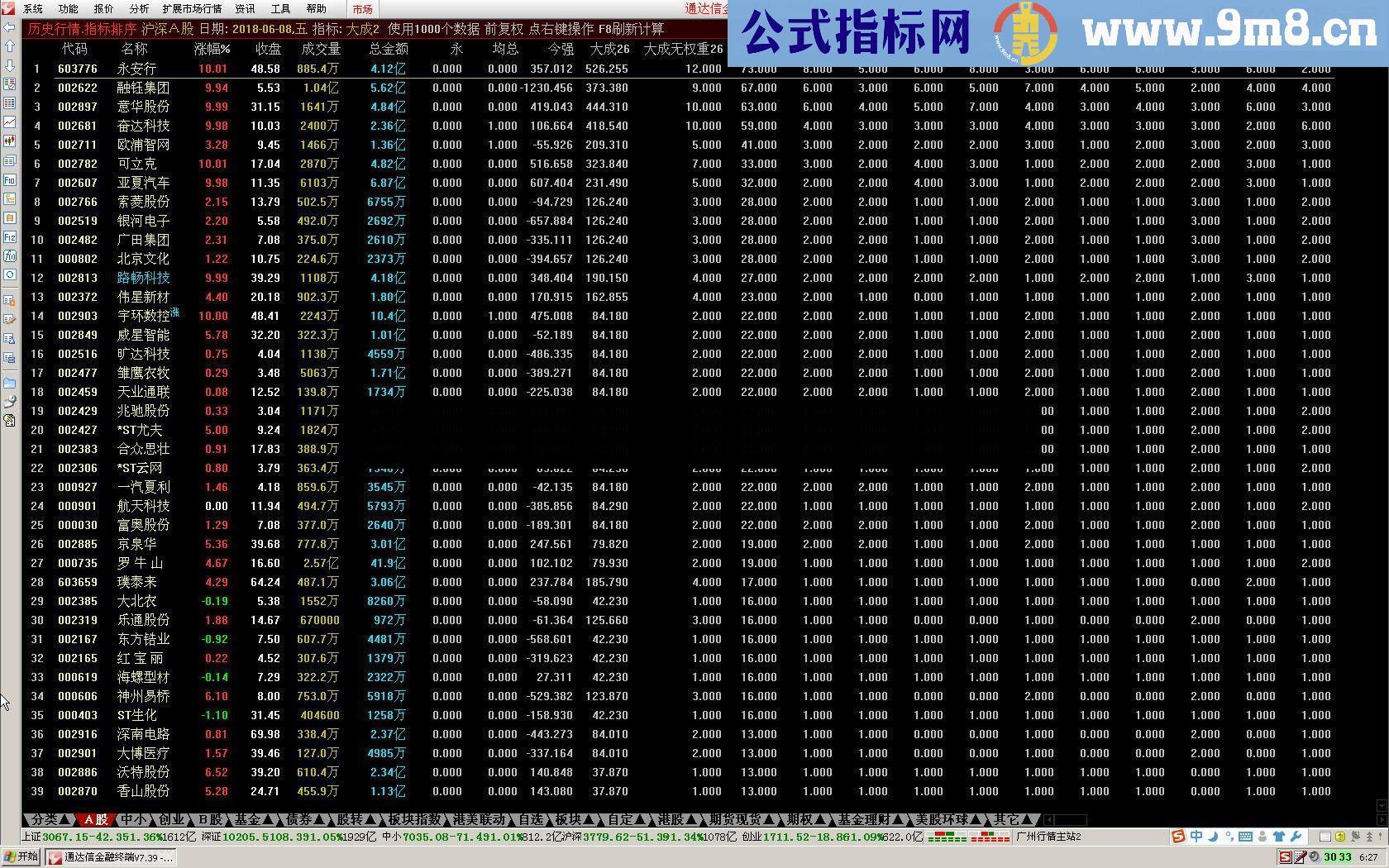Open Sogou soft keyboard icon
The width and height of the screenshot is (1389, 868).
[1246, 837]
